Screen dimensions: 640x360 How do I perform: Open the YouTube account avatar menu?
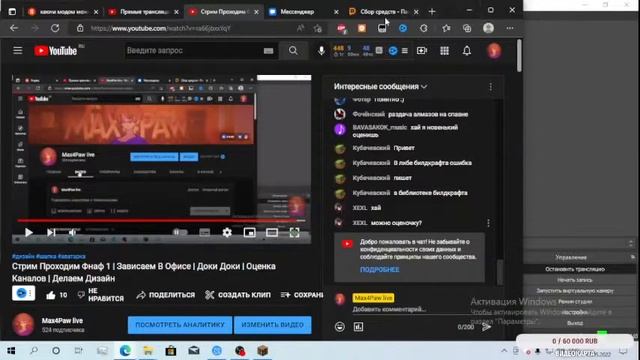click(494, 51)
